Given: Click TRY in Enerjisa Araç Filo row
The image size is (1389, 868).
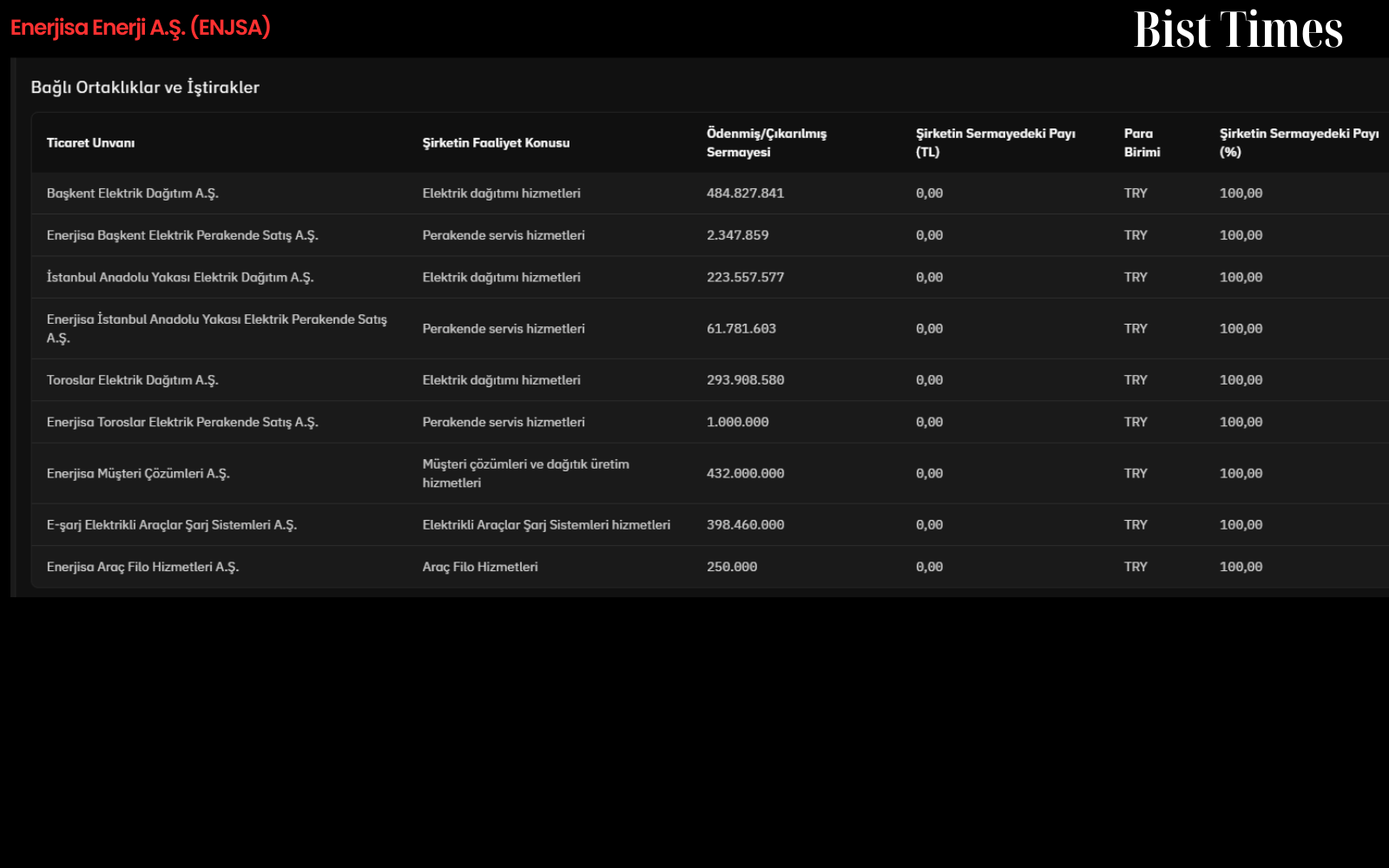Looking at the screenshot, I should (1136, 567).
